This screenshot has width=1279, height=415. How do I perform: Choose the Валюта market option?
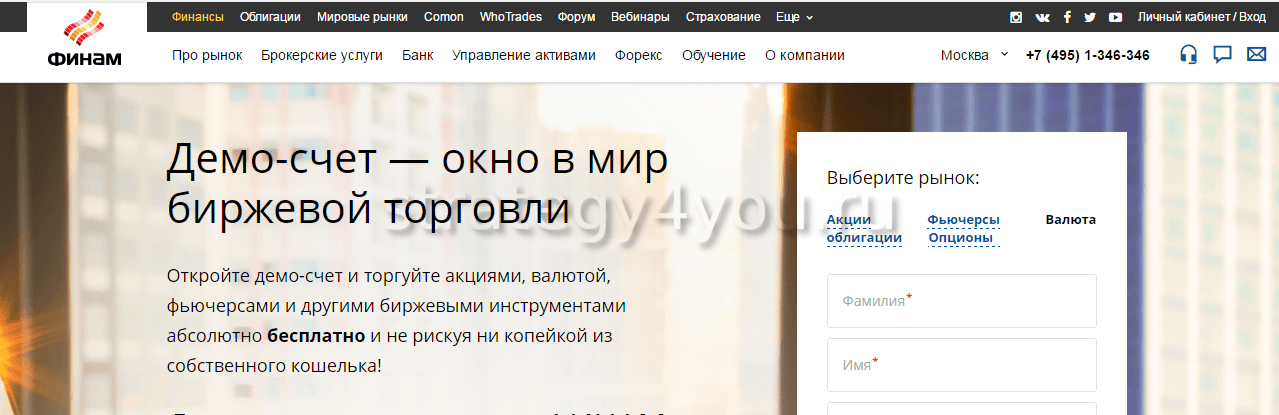pyautogui.click(x=1070, y=220)
